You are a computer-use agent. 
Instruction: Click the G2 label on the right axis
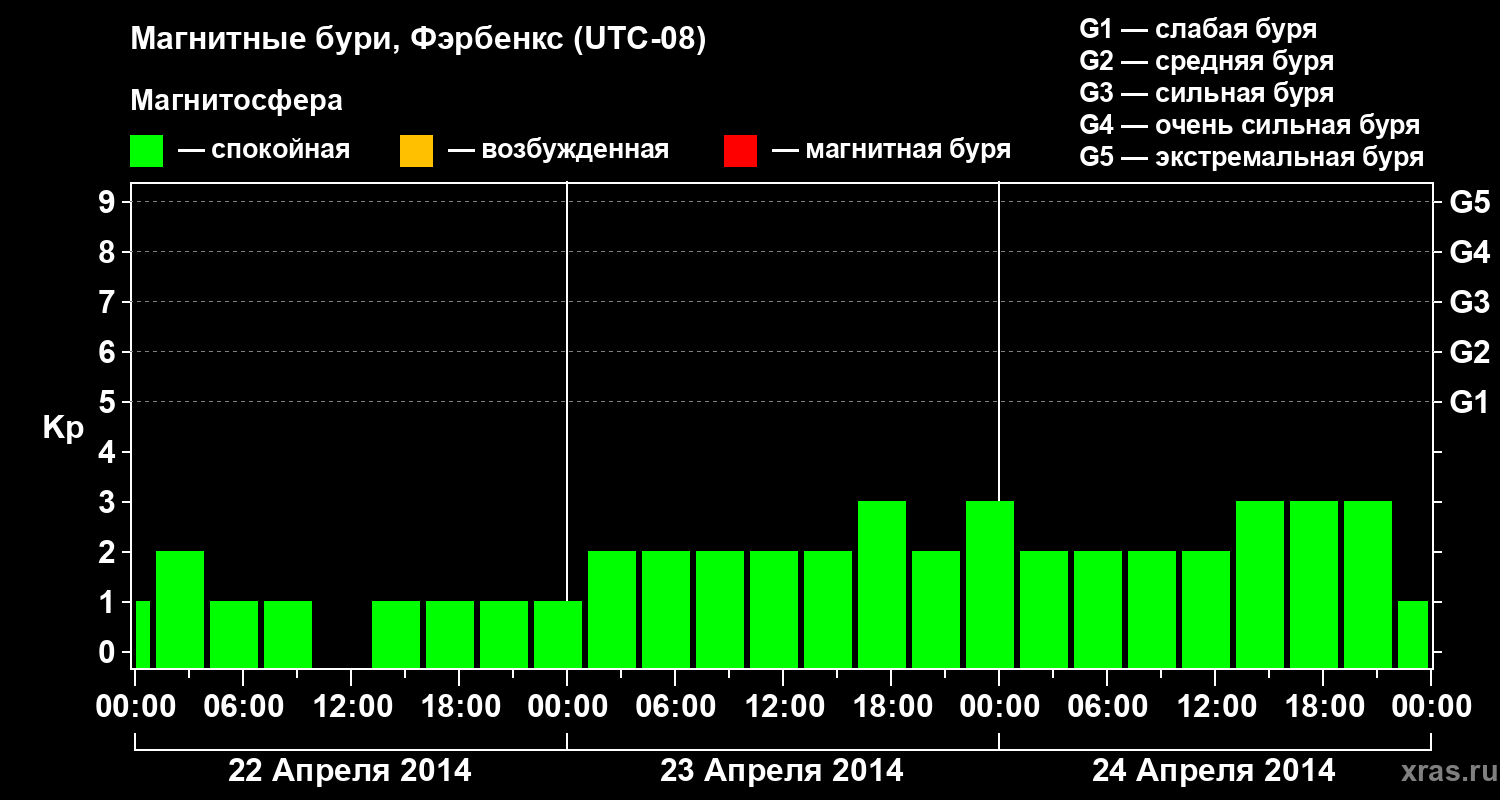[1469, 352]
